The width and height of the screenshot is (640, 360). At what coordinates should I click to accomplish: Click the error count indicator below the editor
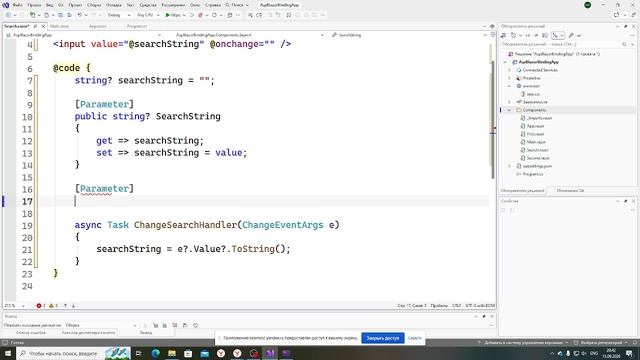pyautogui.click(x=41, y=306)
